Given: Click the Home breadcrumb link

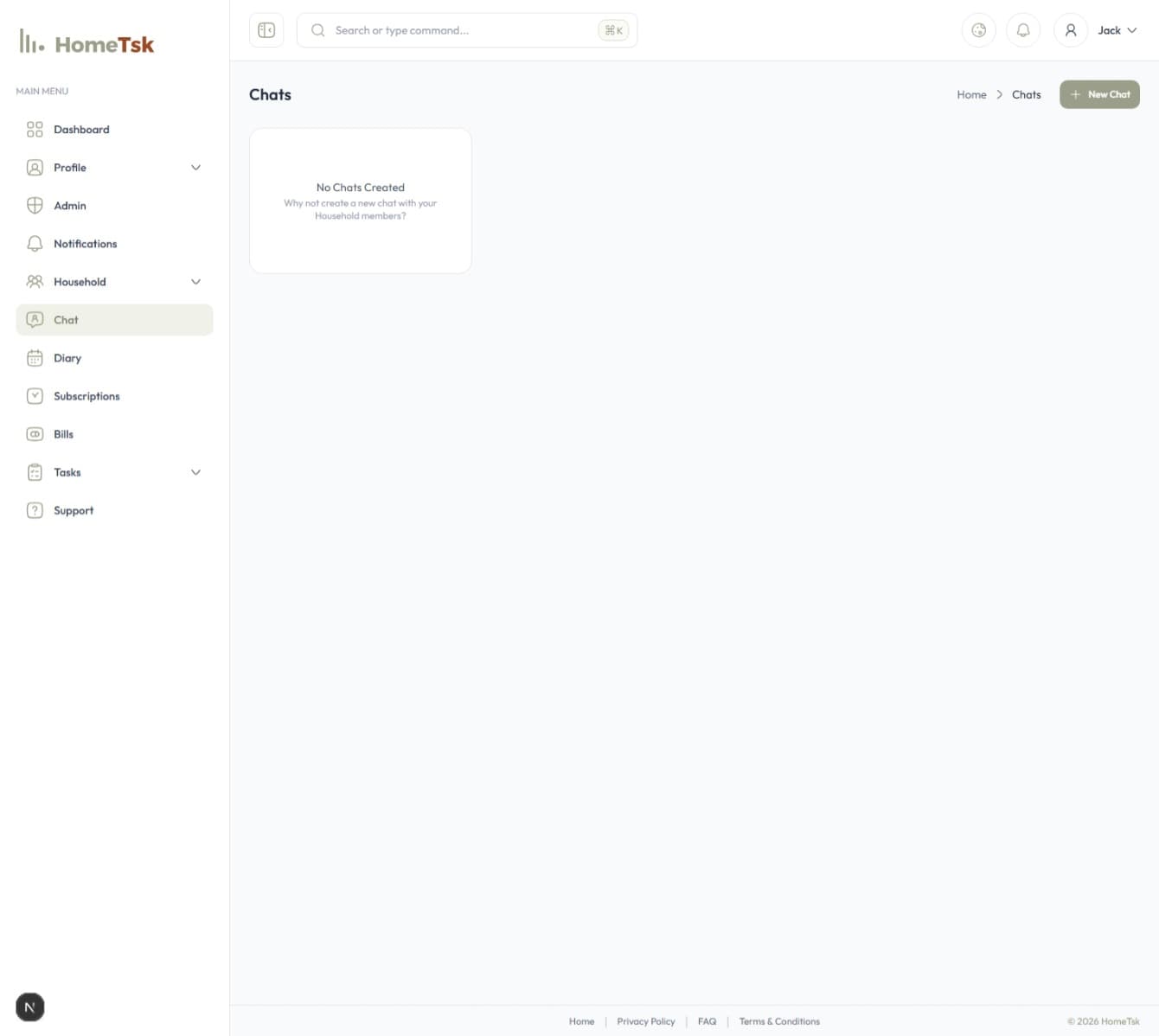Looking at the screenshot, I should [971, 95].
